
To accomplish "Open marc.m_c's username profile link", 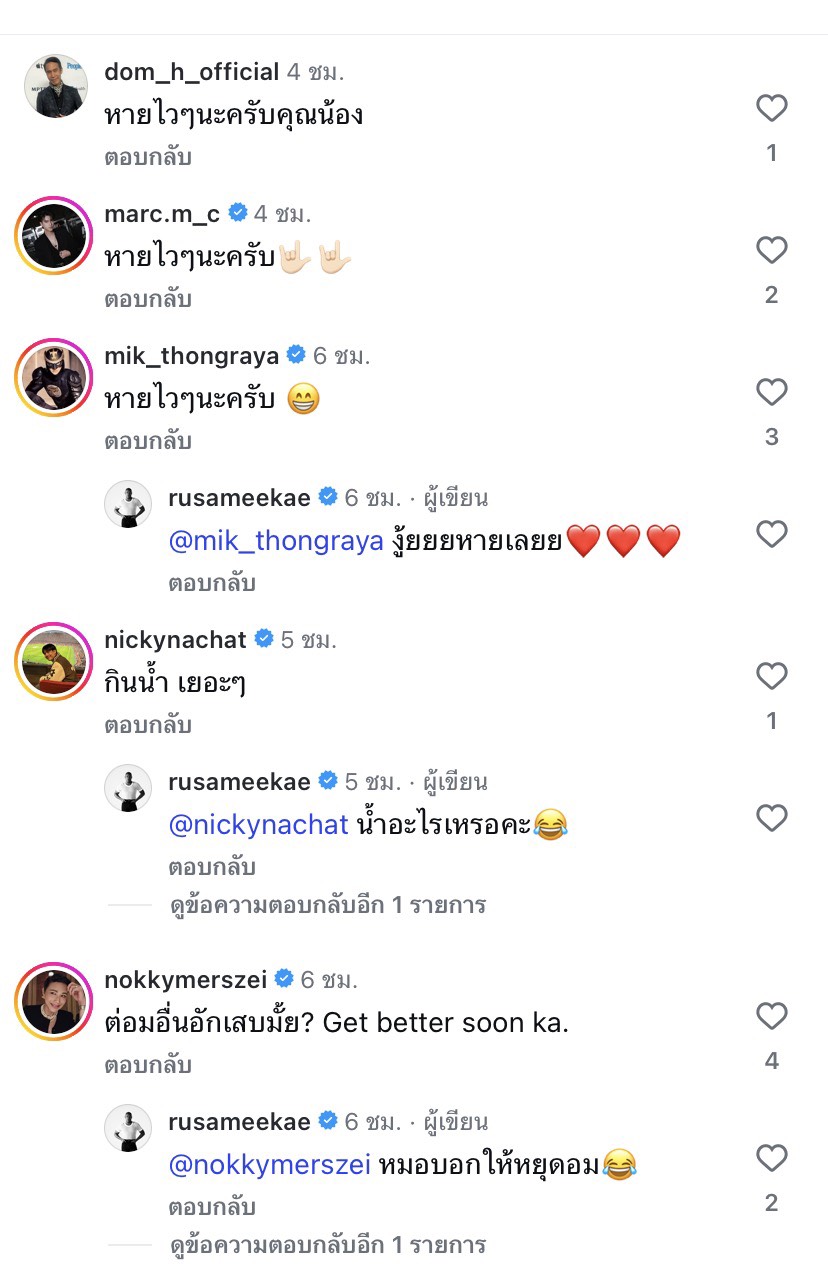I will pos(162,213).
